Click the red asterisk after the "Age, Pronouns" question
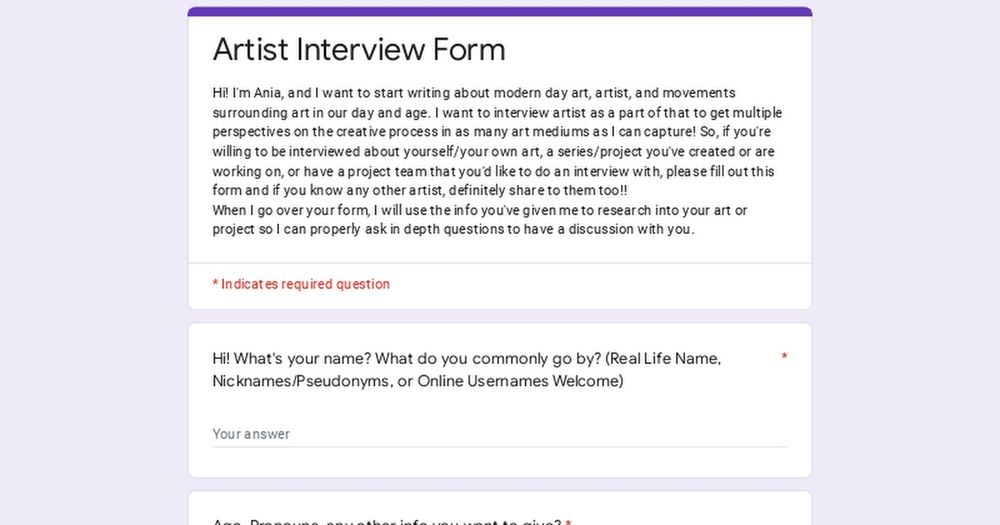Viewport: 1000px width, 525px height. [568, 522]
